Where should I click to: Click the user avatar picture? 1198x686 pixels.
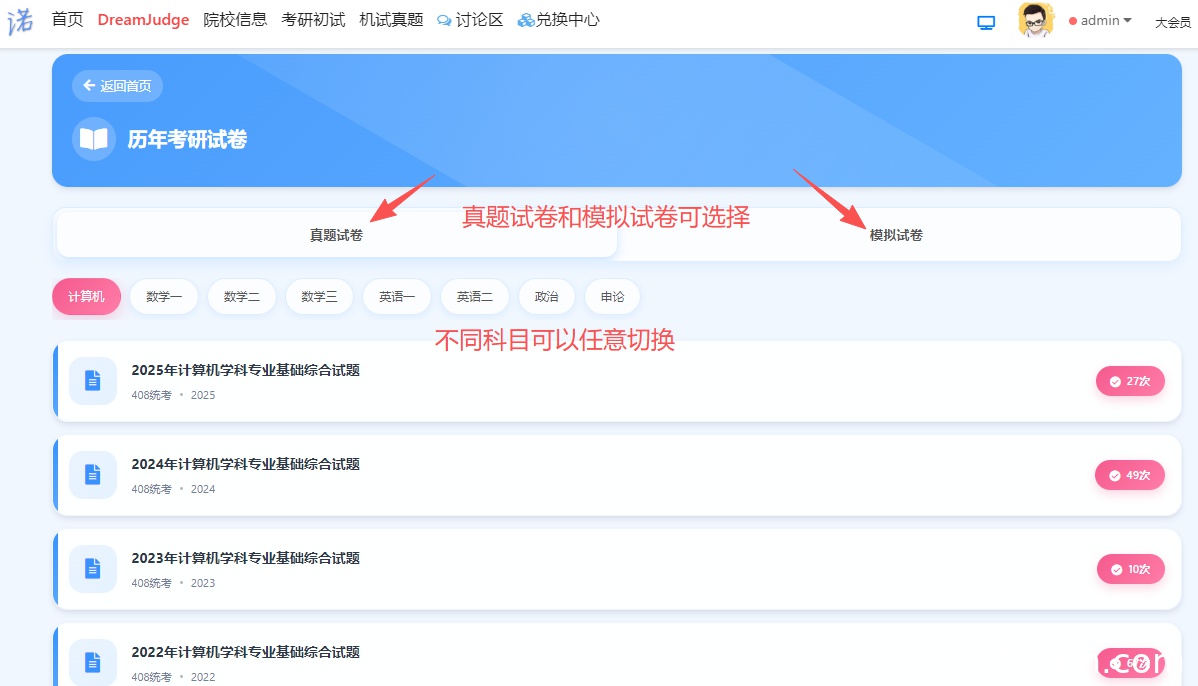[x=1035, y=20]
